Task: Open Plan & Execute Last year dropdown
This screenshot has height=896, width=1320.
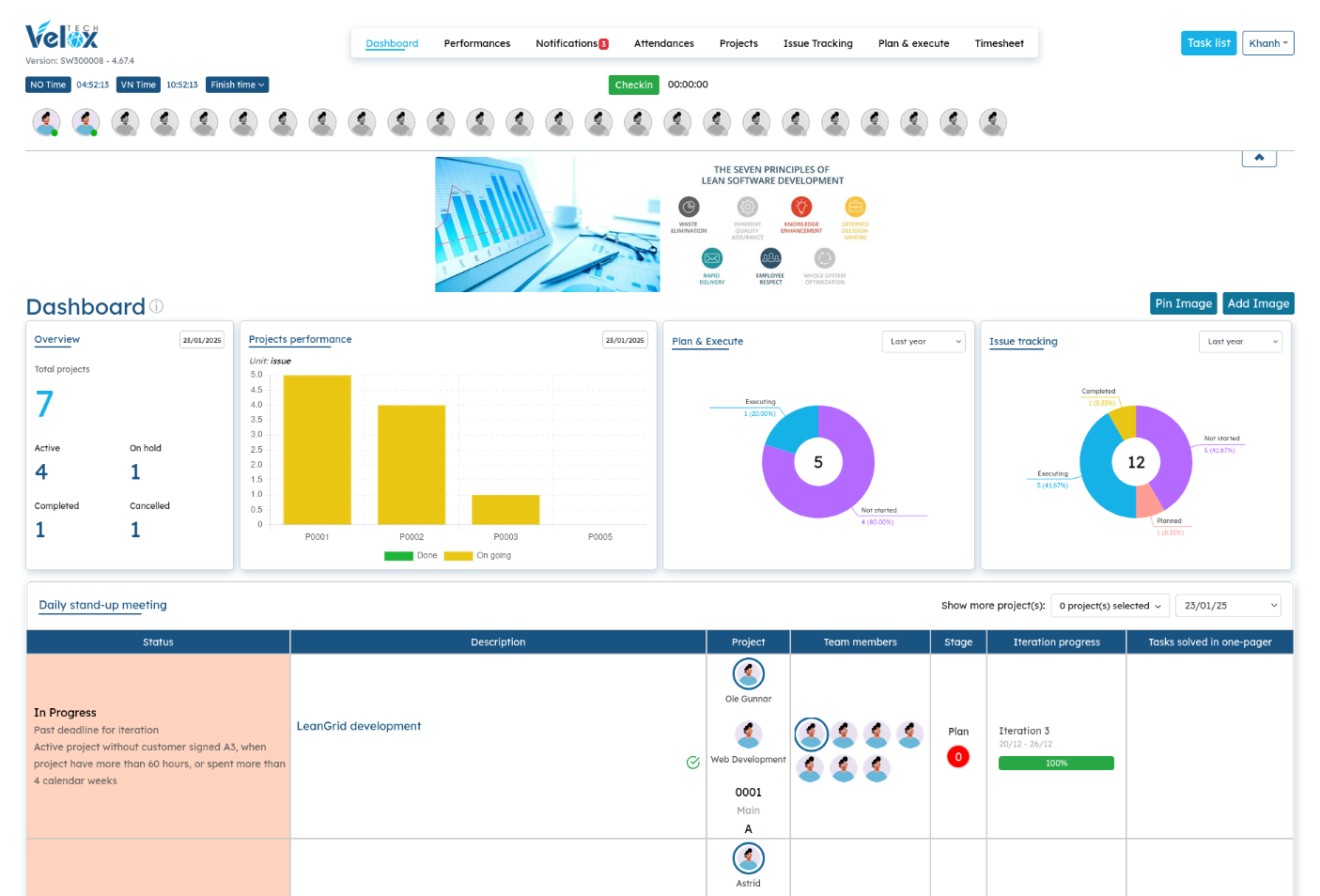Action: (924, 342)
